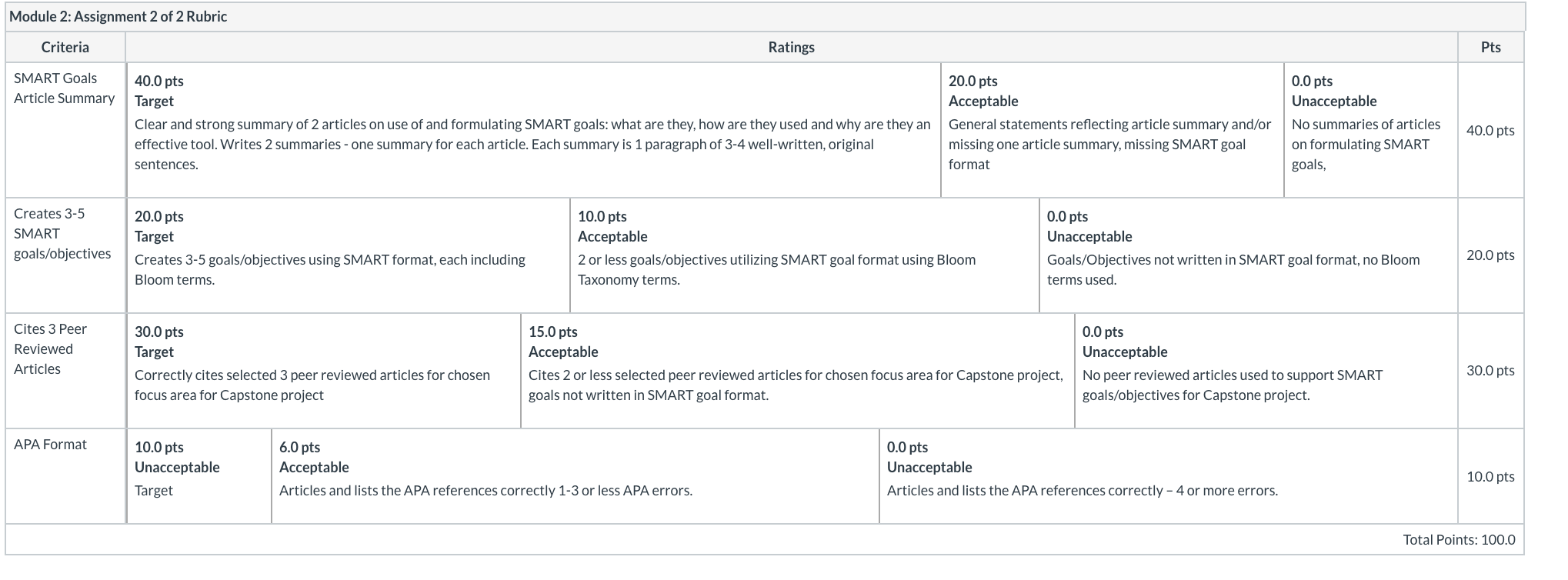Viewport: 1568px width, 580px height.
Task: Pick the 6.0 pts Acceptable rating for APA Format
Action: (x=575, y=476)
